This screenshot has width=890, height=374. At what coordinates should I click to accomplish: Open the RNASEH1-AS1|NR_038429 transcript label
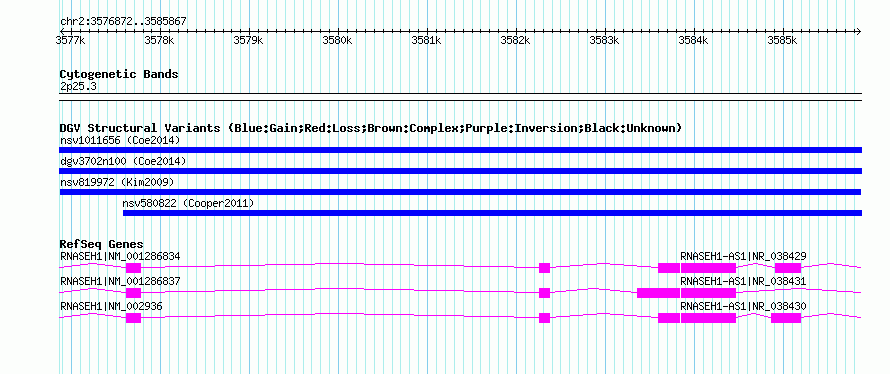pyautogui.click(x=744, y=257)
